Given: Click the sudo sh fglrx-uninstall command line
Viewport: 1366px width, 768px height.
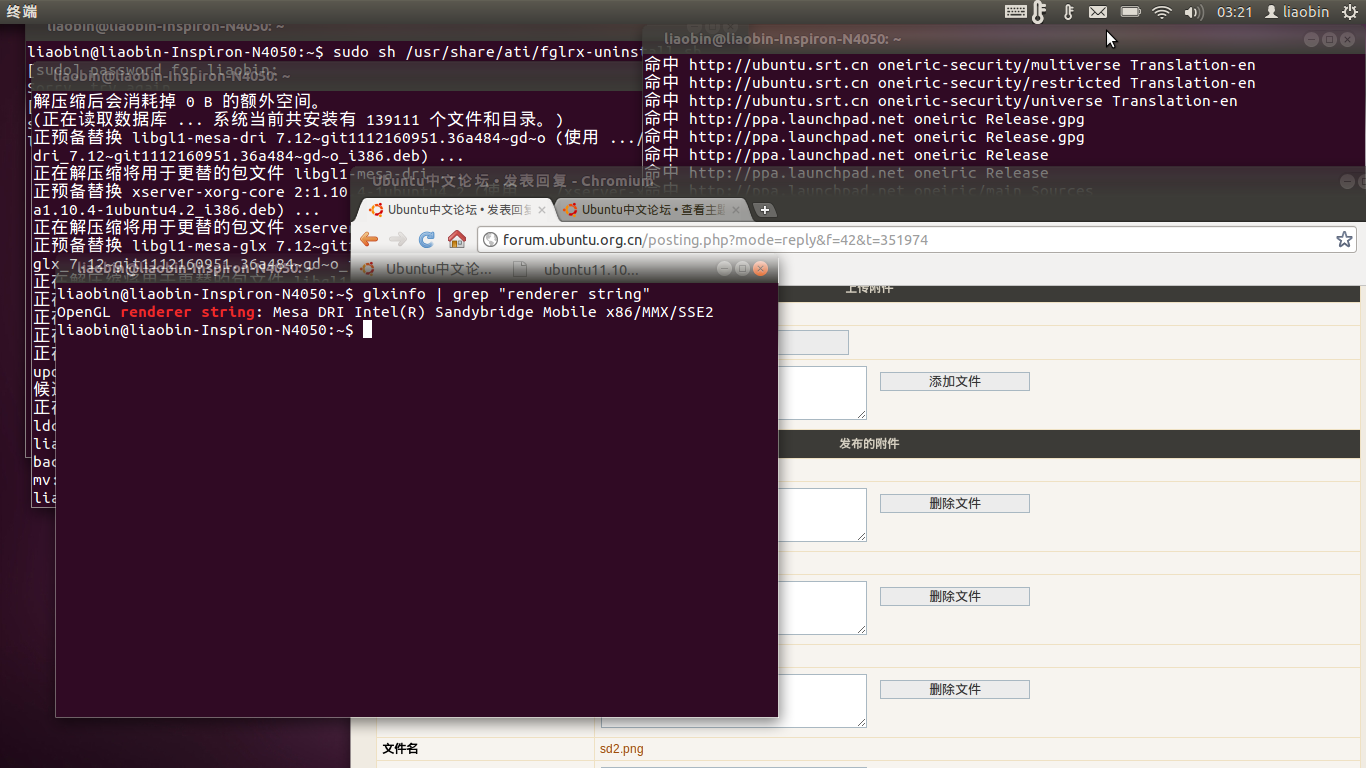Looking at the screenshot, I should click(x=334, y=51).
